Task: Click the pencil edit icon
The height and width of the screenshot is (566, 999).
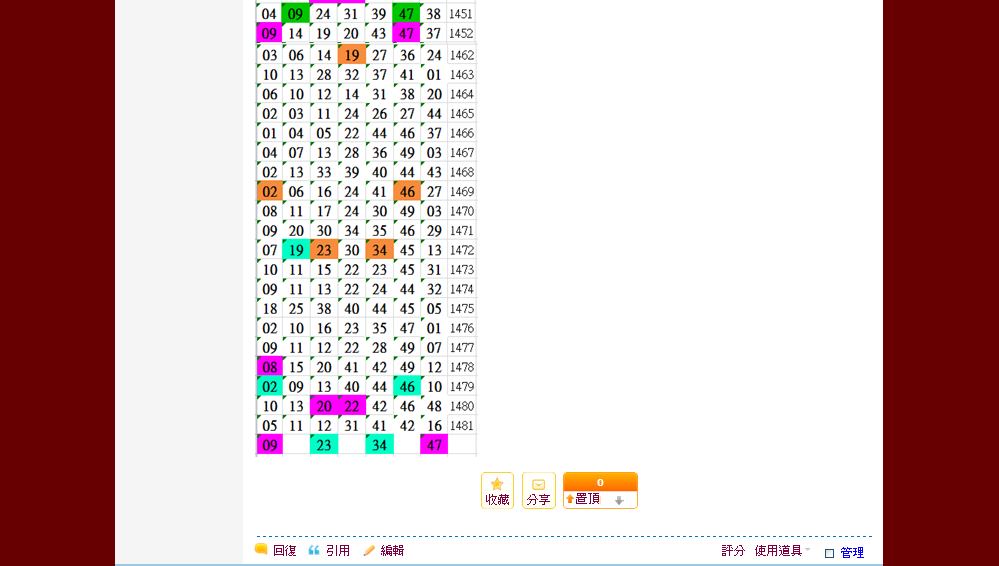Action: (369, 550)
